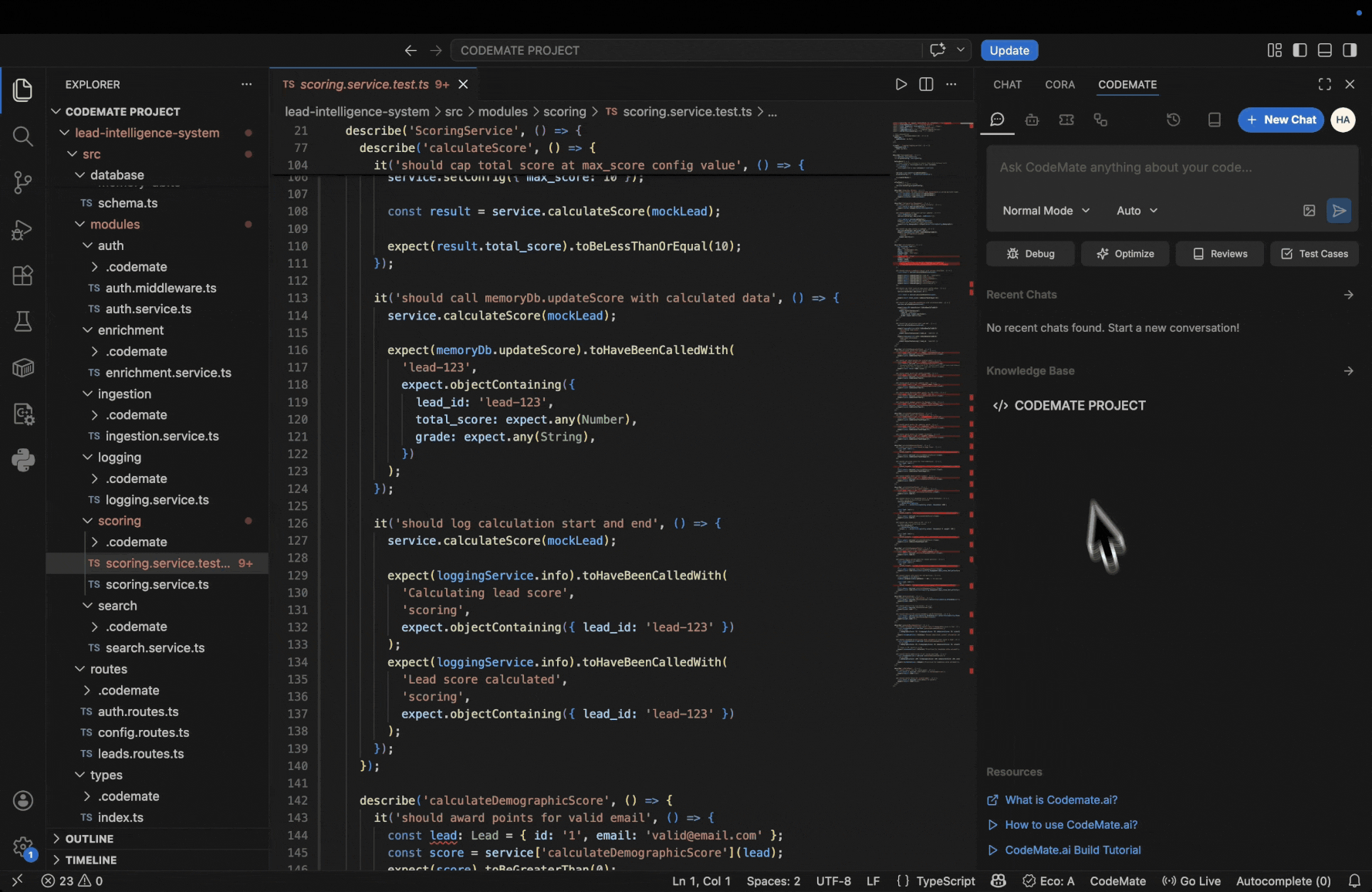Screen dimensions: 1372x892
Task: Focus the Ask CodeMate input field
Action: pos(1171,167)
